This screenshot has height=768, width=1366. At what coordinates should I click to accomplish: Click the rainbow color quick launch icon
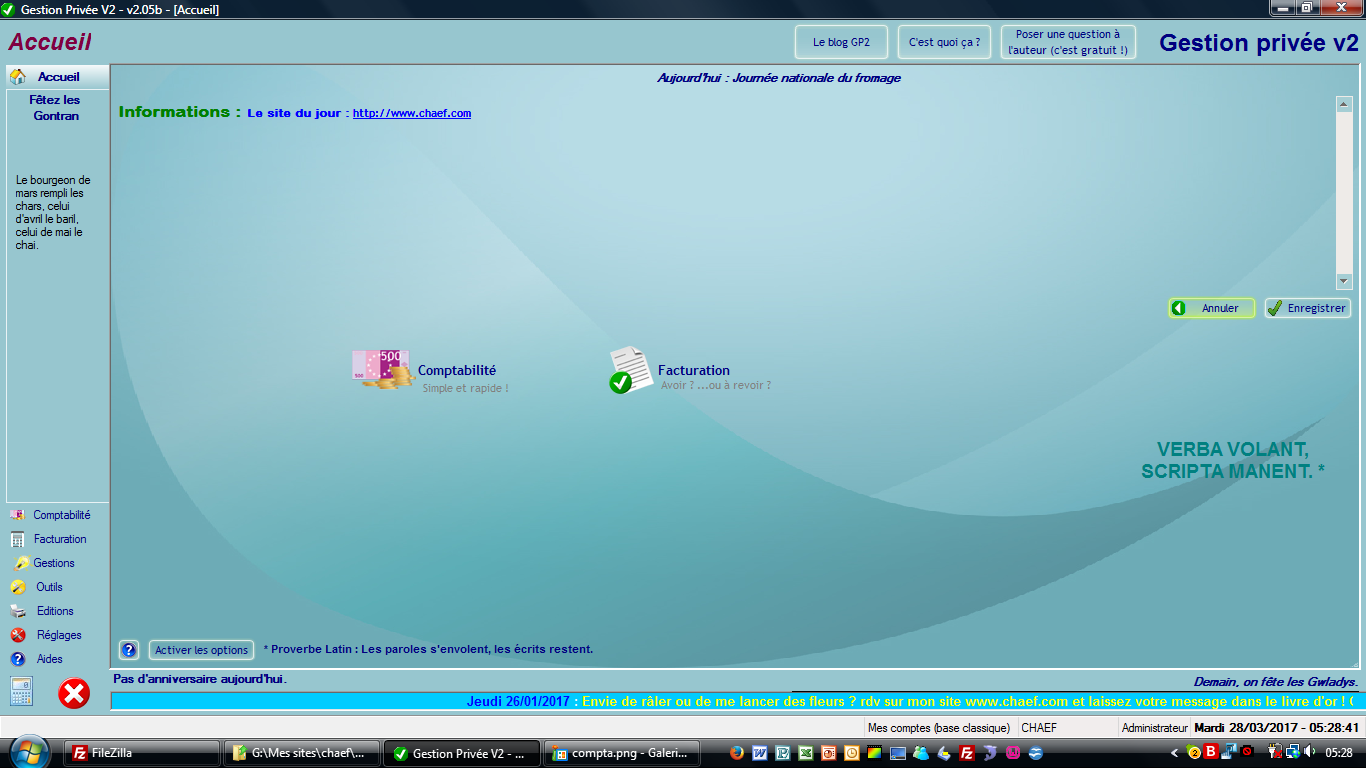pos(875,753)
